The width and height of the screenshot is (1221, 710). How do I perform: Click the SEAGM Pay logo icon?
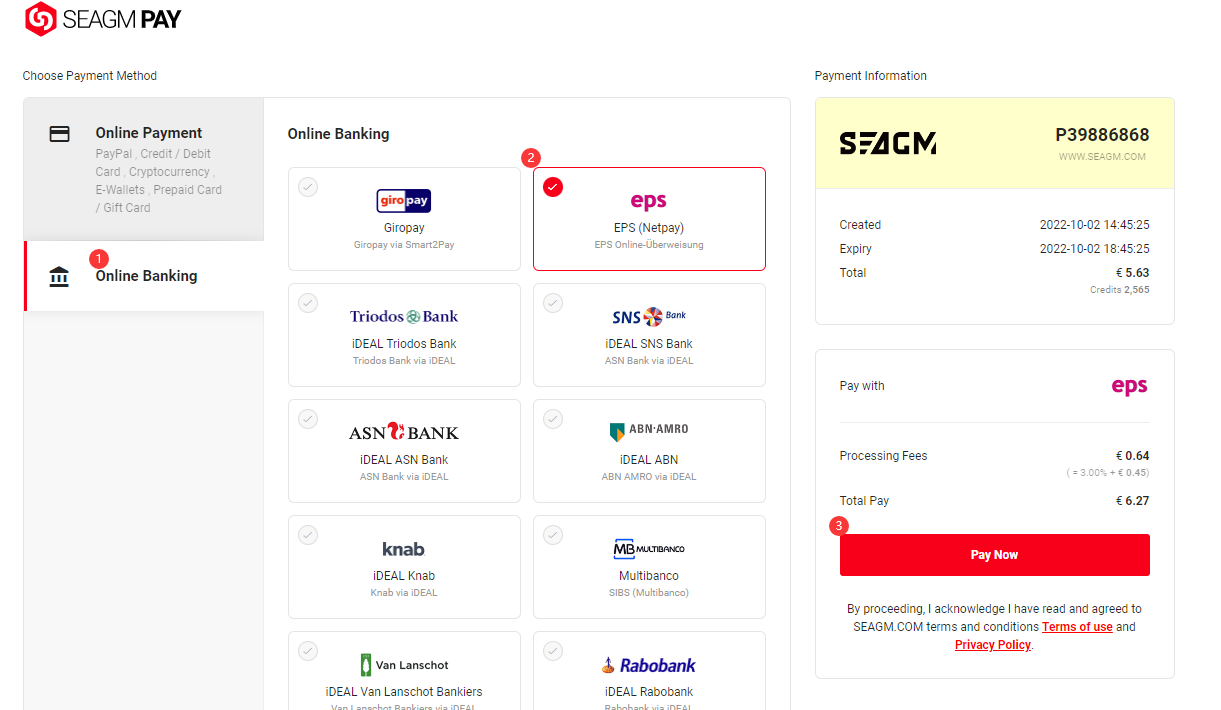coord(41,19)
